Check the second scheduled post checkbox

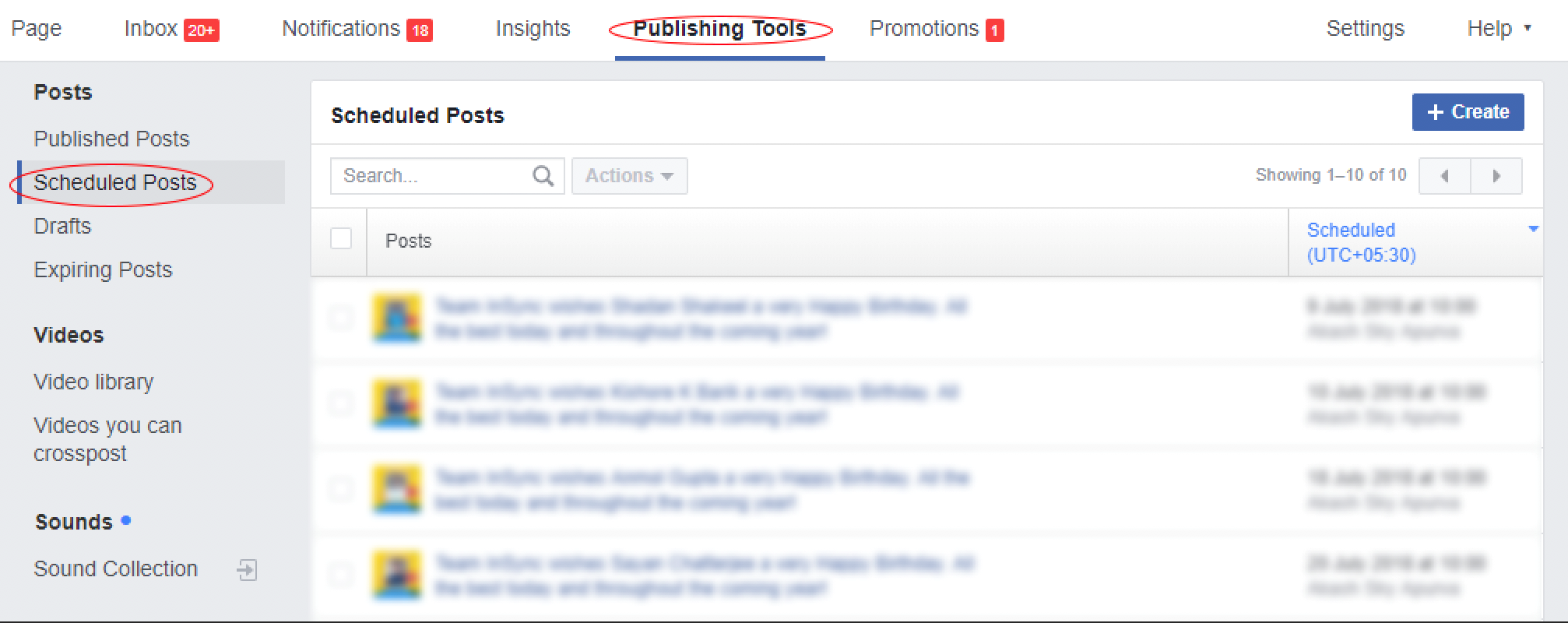[341, 403]
